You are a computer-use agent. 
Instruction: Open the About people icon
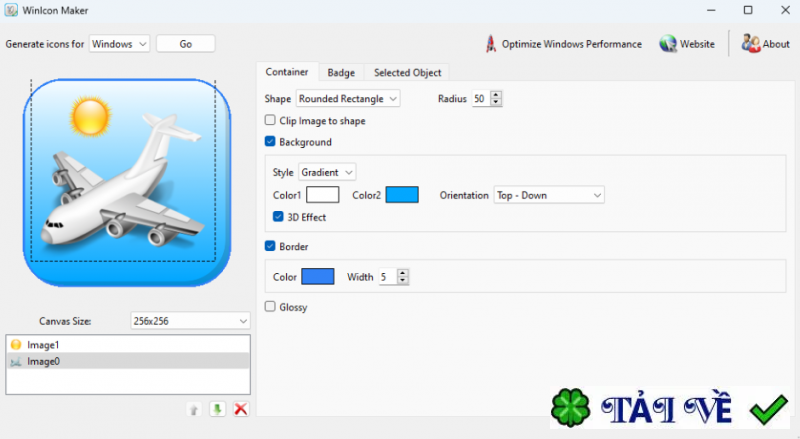(751, 44)
